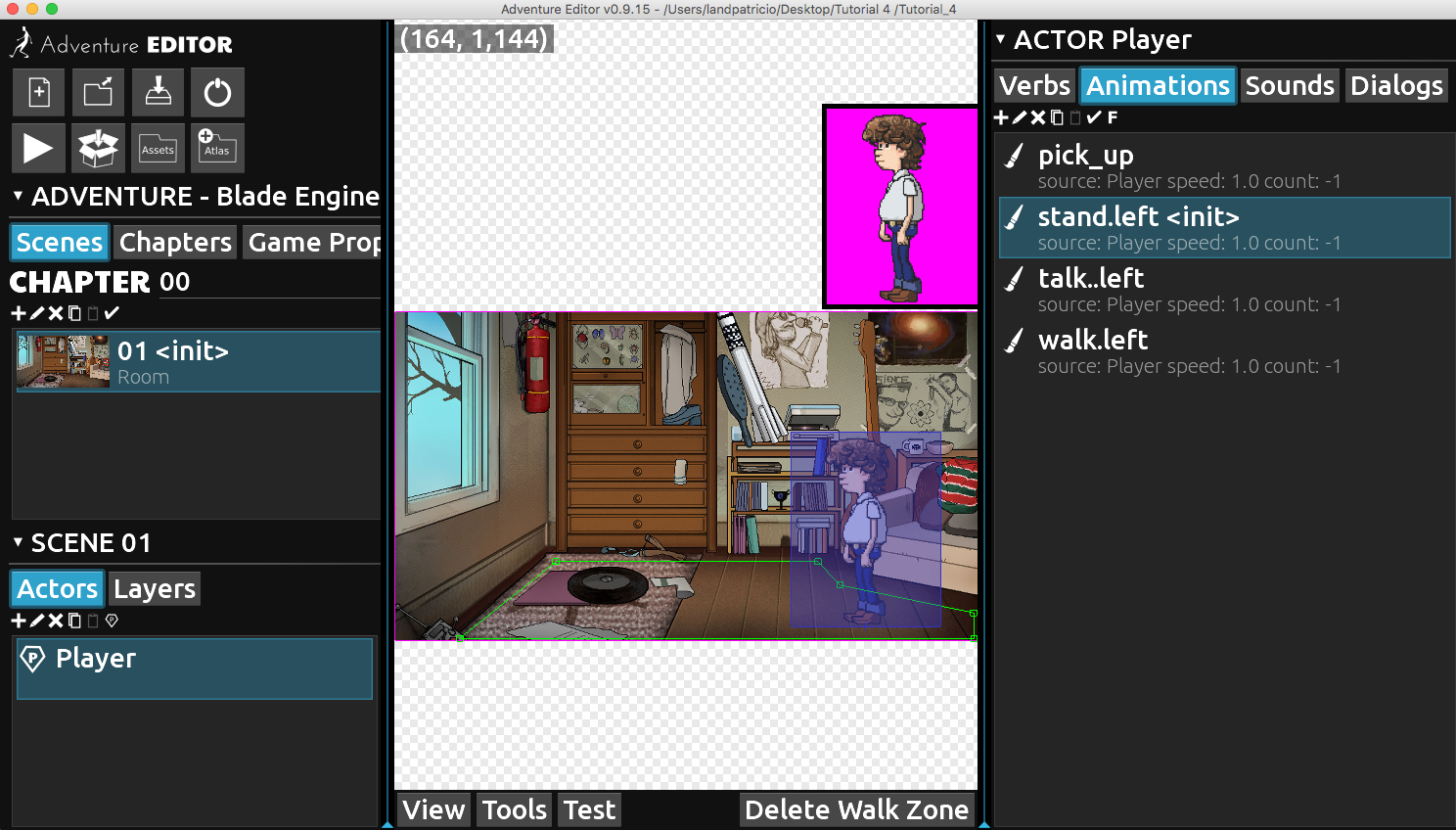Add a new animation with plus icon

pyautogui.click(x=1001, y=117)
